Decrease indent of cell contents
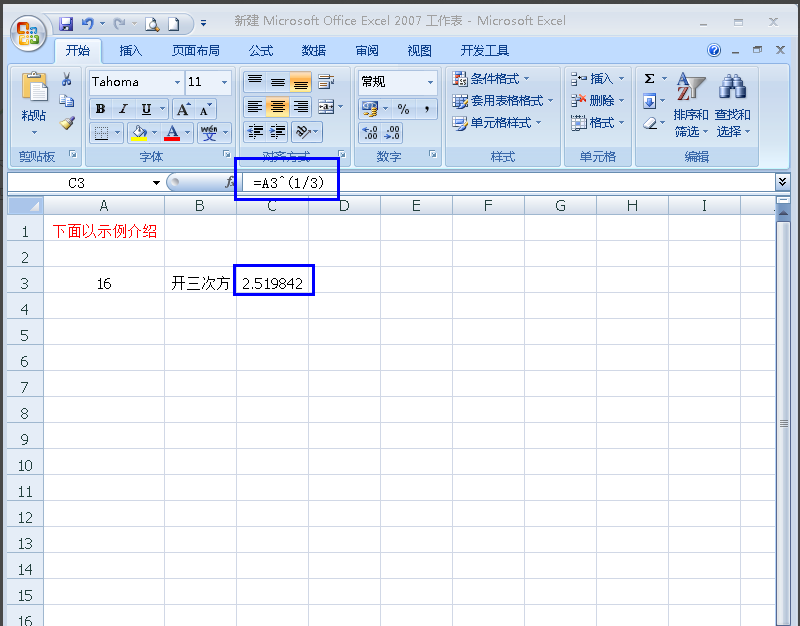Image resolution: width=800 pixels, height=626 pixels. click(x=255, y=132)
